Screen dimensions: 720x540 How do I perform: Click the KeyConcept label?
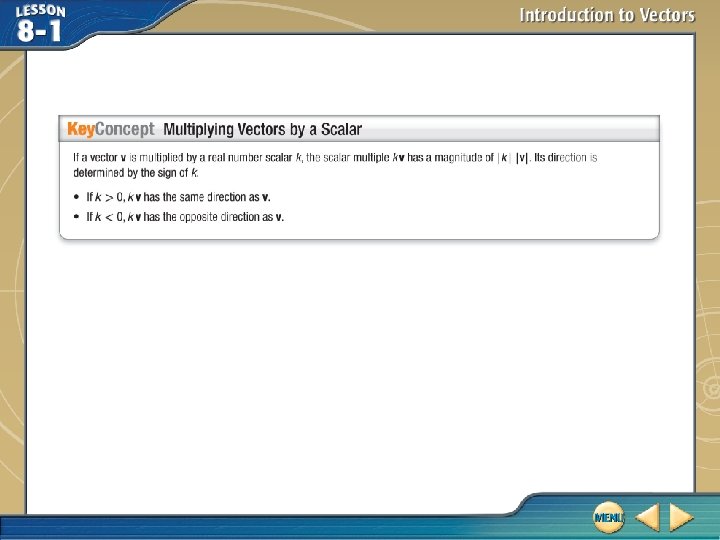click(x=111, y=129)
